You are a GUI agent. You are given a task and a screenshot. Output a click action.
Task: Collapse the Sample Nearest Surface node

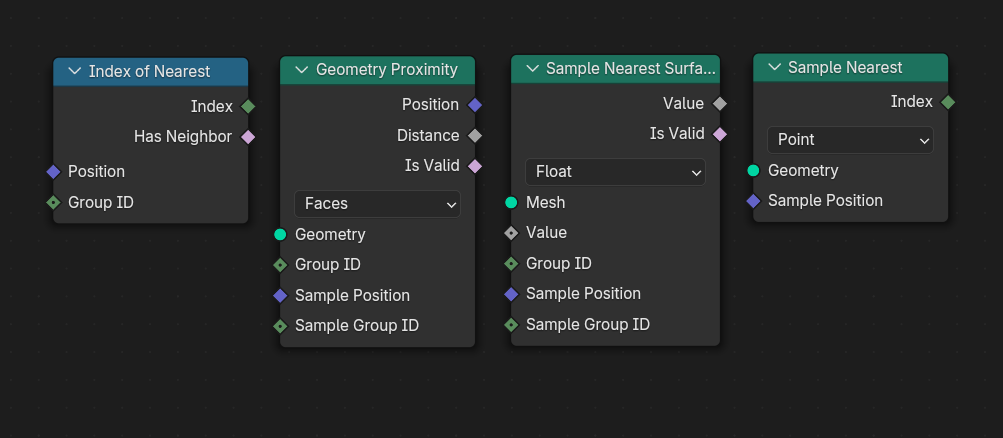pos(533,68)
